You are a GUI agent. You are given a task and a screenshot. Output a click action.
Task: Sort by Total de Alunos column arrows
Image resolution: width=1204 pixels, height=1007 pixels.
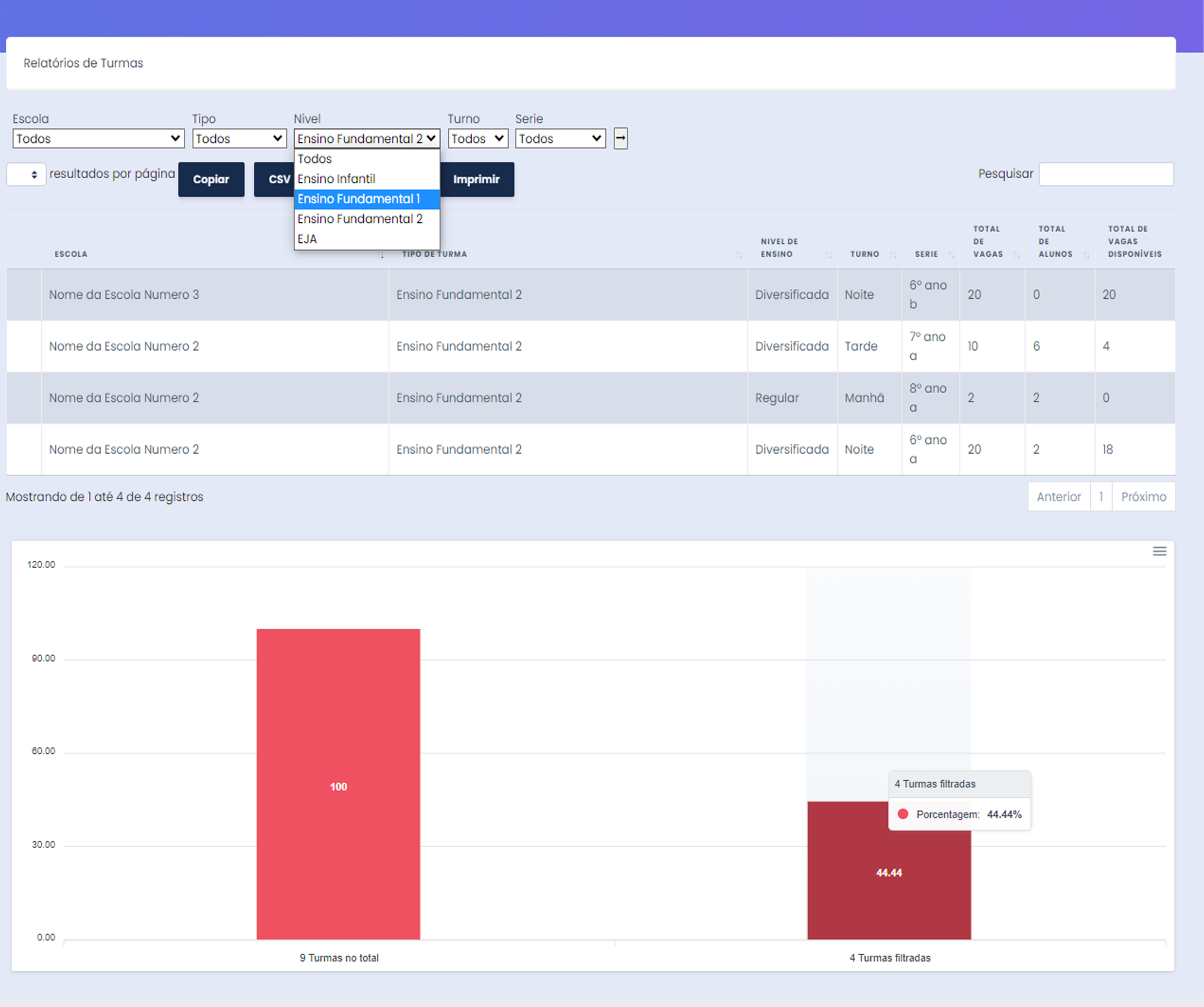(x=1086, y=255)
